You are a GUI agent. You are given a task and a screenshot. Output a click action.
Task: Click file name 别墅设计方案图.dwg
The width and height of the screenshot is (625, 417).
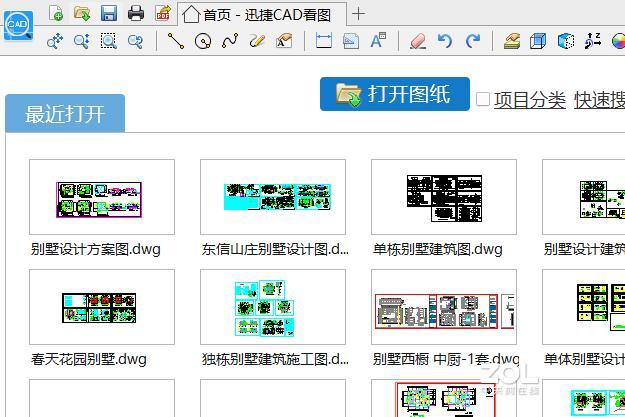coord(96,250)
